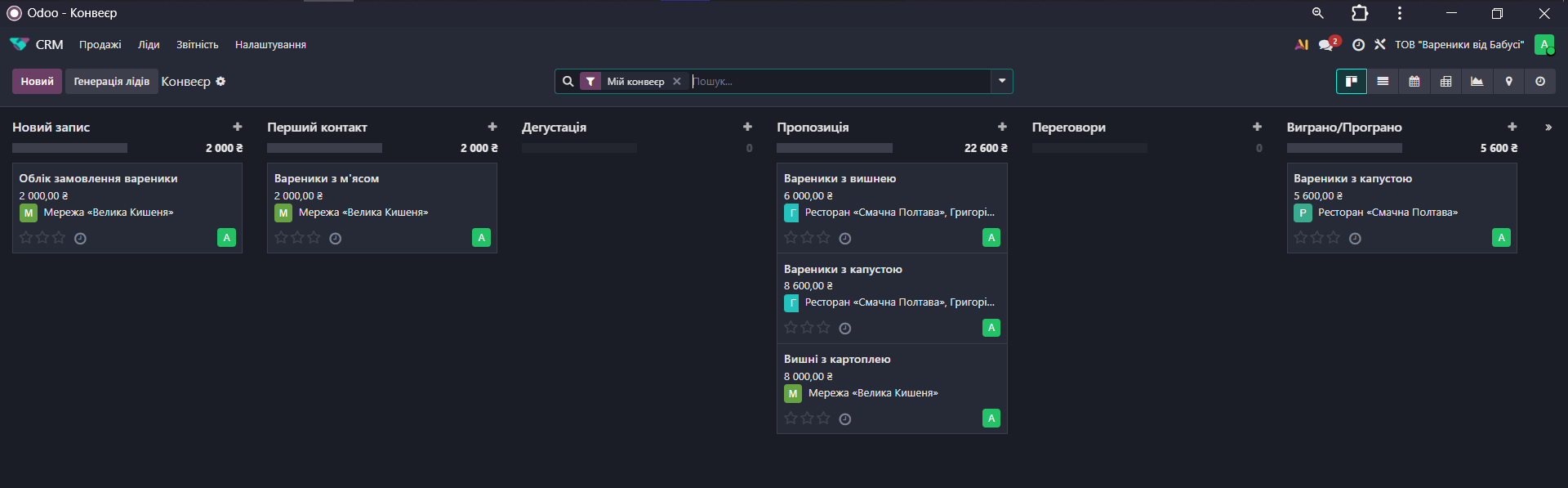Open the calendar view
The width and height of the screenshot is (1568, 488).
(x=1414, y=82)
